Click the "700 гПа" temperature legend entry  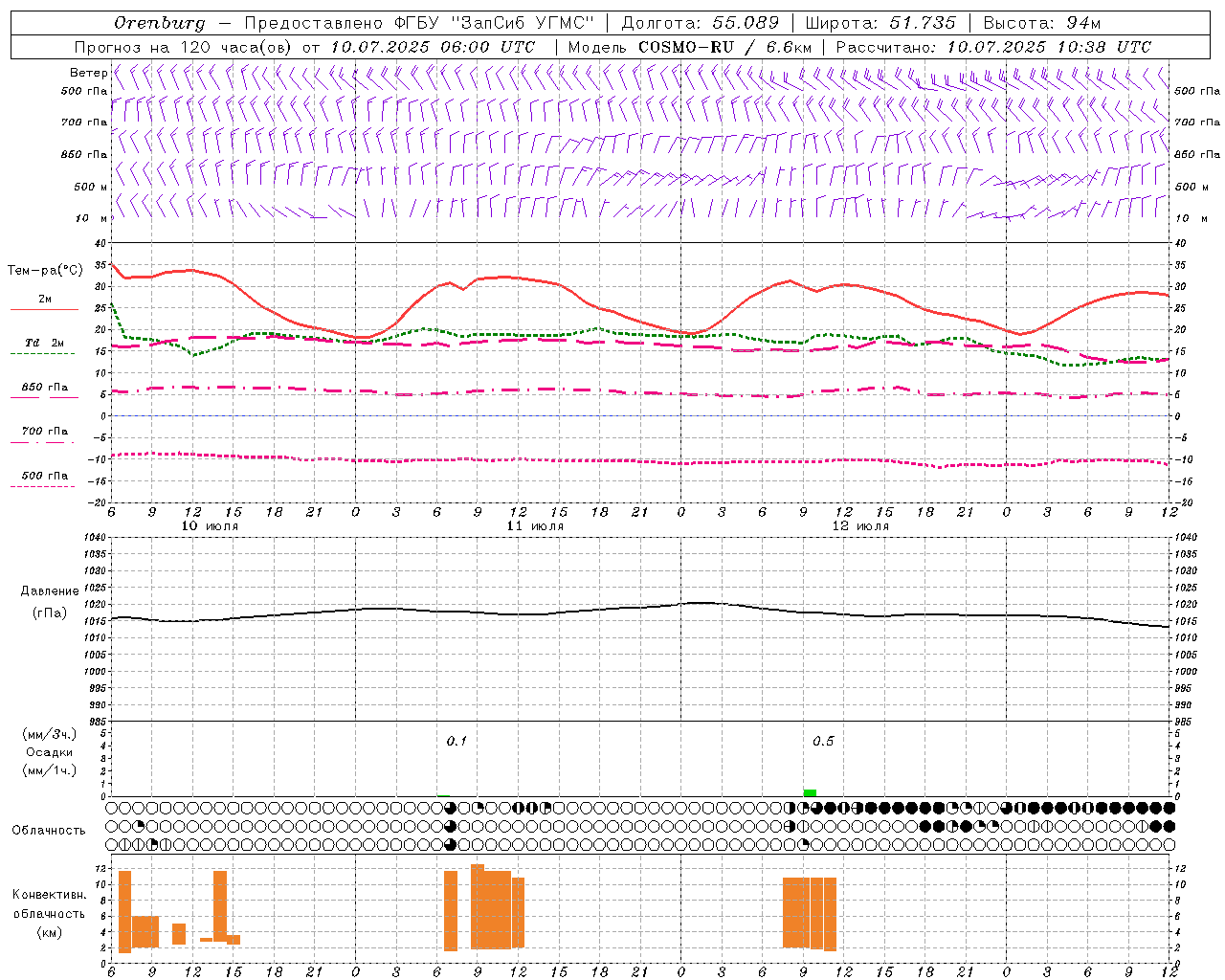click(x=45, y=432)
